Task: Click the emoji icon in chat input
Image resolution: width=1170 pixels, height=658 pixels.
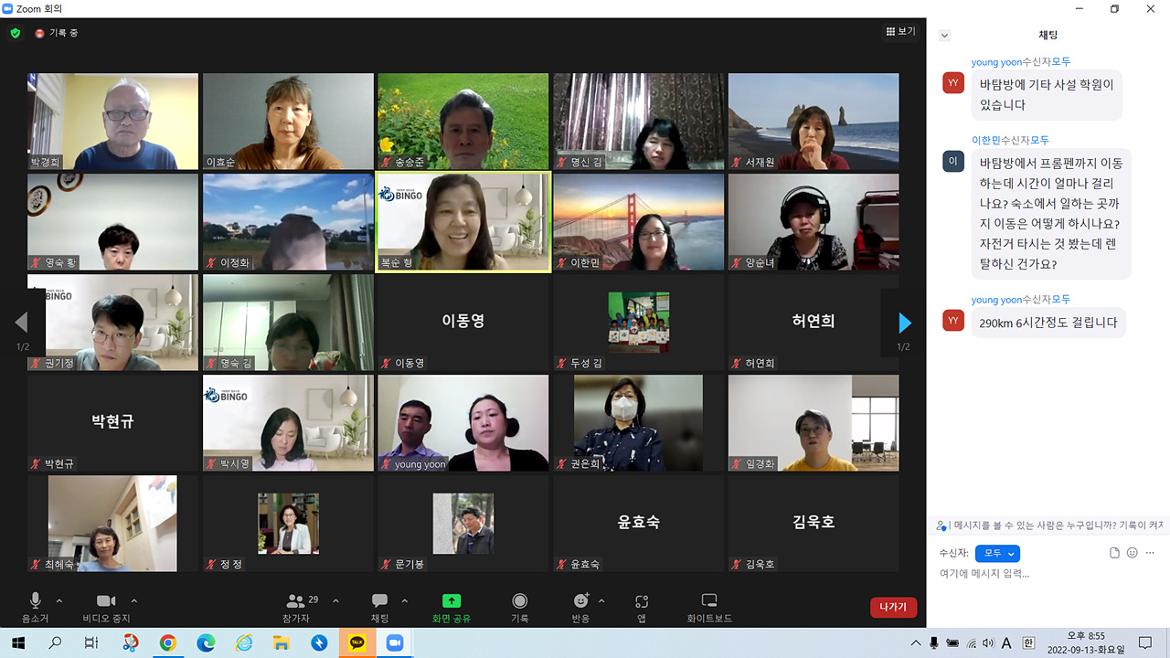Action: tap(1132, 553)
